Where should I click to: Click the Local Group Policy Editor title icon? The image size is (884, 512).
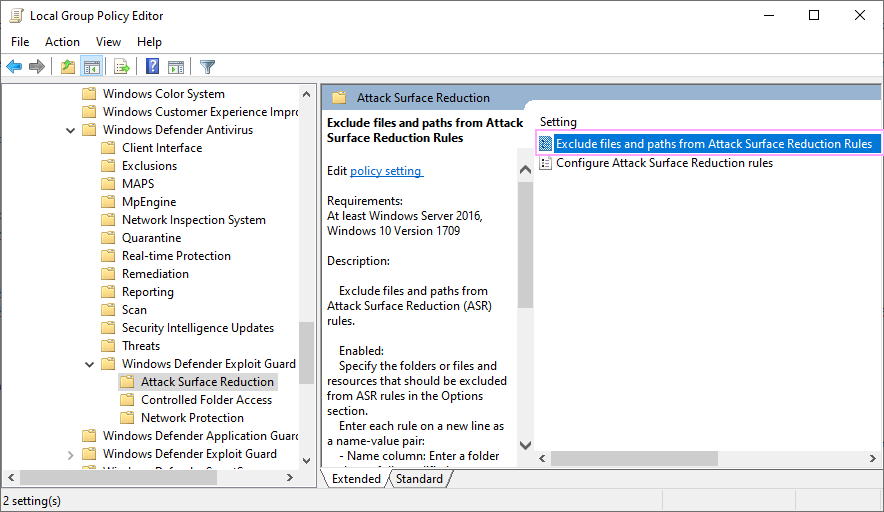pyautogui.click(x=16, y=15)
